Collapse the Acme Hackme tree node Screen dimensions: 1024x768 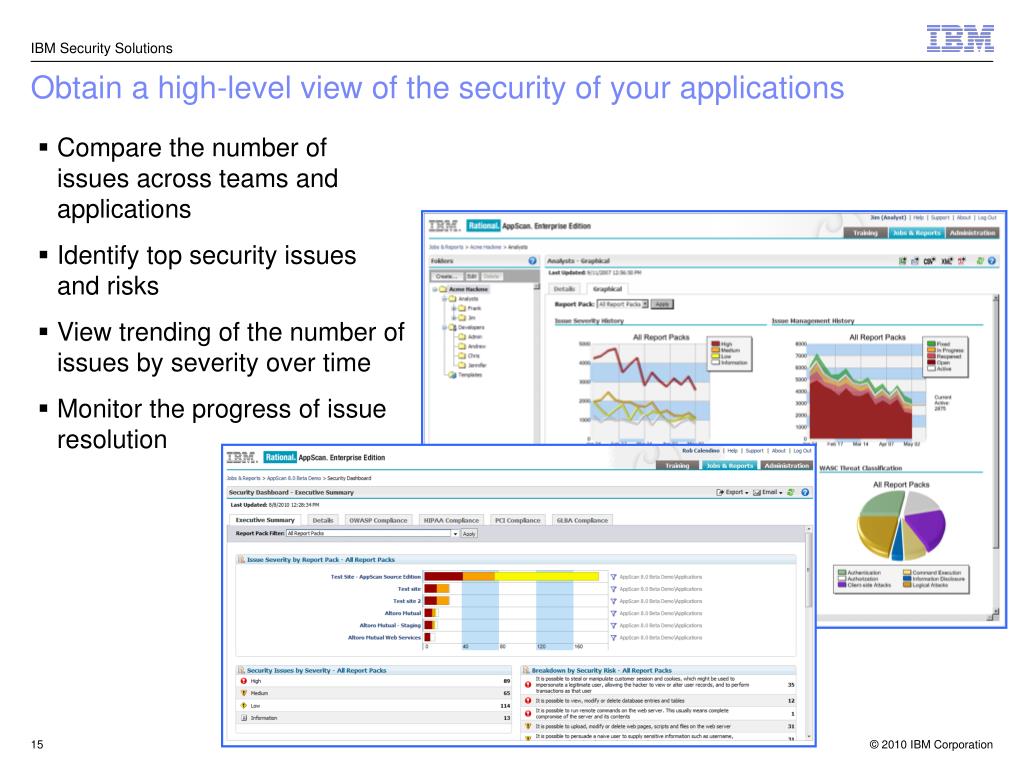(434, 289)
